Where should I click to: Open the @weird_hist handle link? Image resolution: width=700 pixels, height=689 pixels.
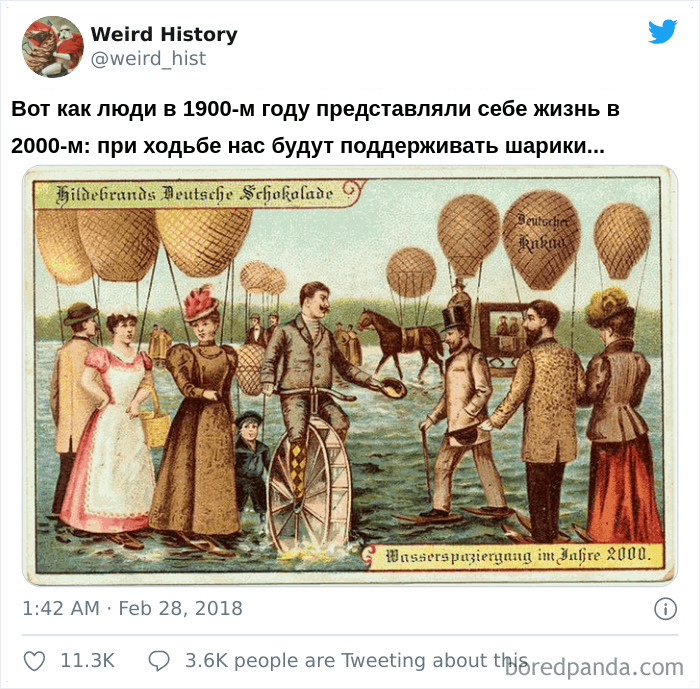pyautogui.click(x=148, y=58)
